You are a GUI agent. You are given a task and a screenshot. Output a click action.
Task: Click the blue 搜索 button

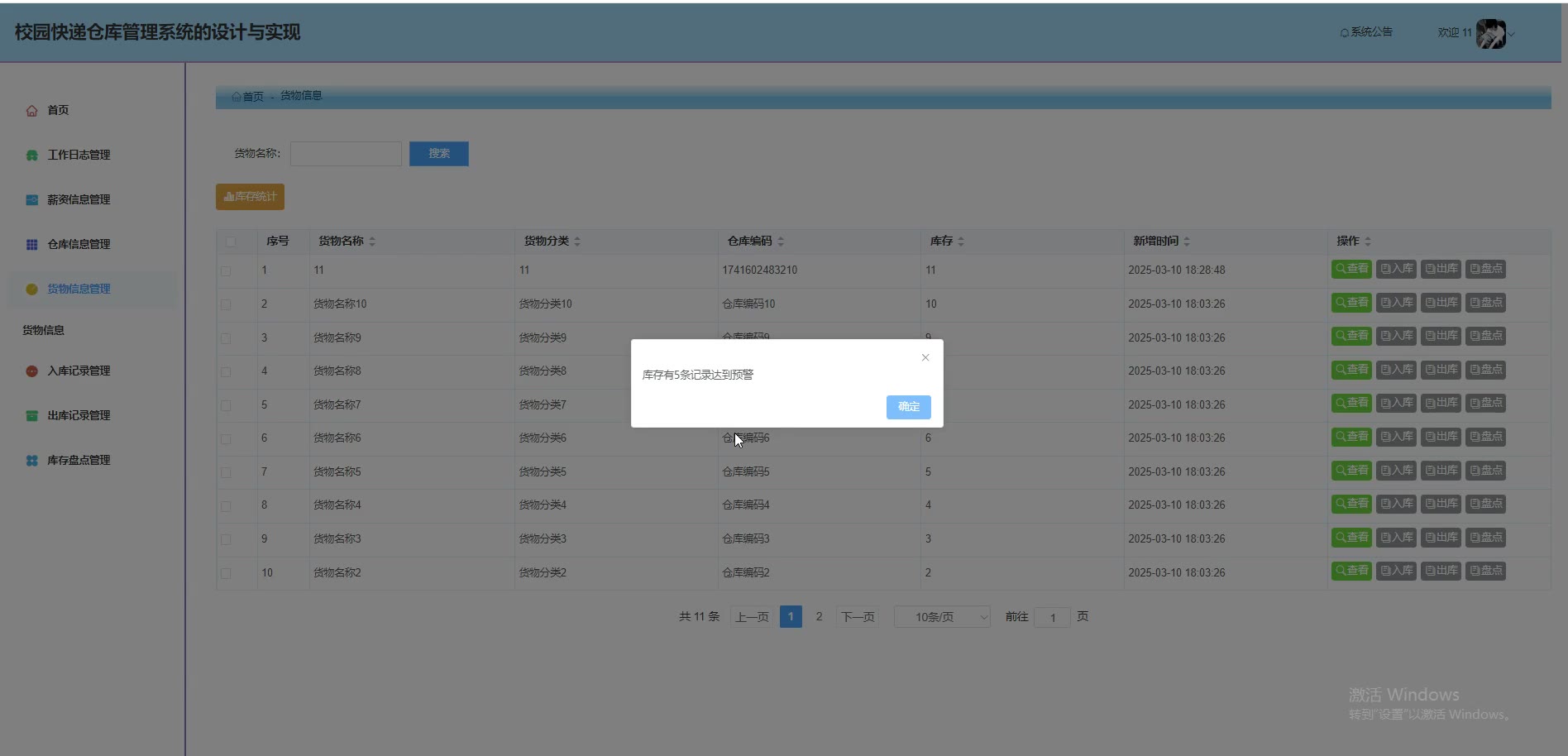click(x=439, y=154)
